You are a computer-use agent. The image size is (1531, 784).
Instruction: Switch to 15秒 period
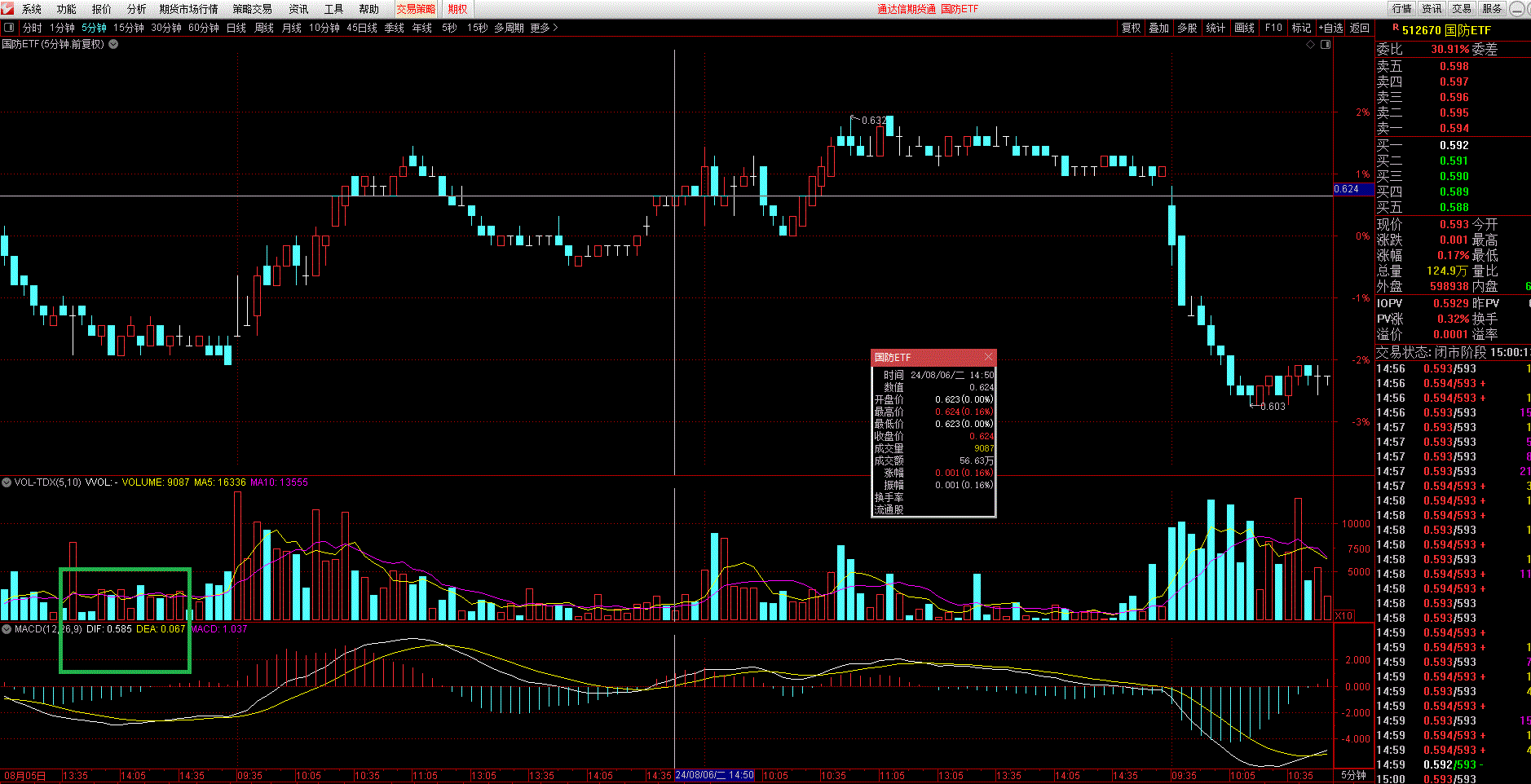click(478, 28)
